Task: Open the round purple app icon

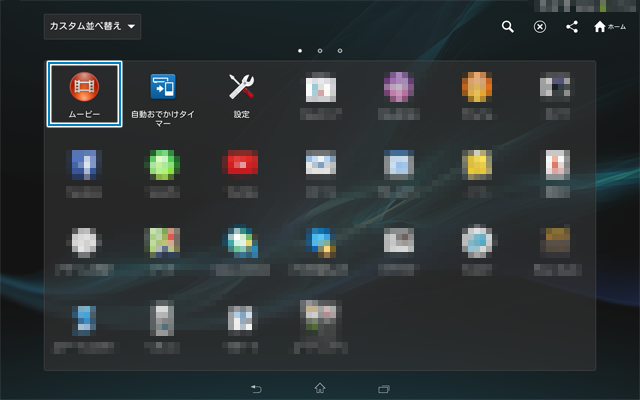Action: point(400,89)
